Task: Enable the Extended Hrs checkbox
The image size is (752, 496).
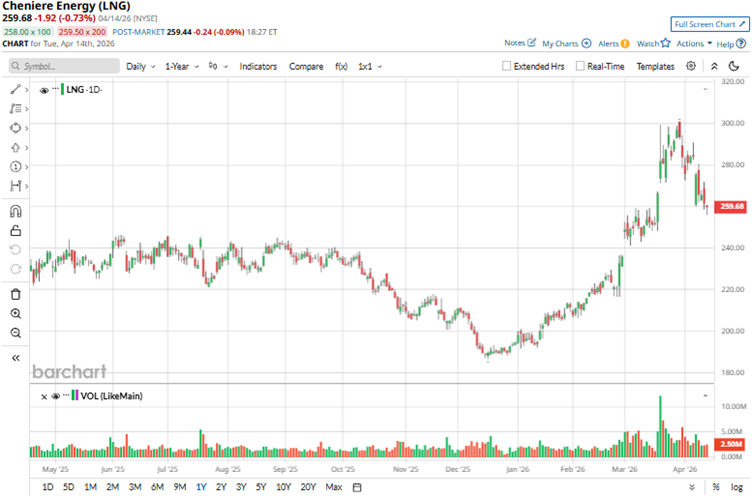Action: [x=506, y=66]
